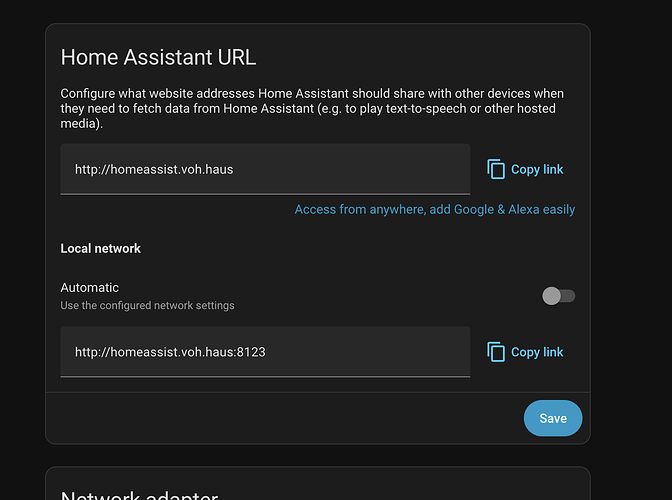The width and height of the screenshot is (672, 500).
Task: Click the copy icon beside homeassist.voh.haus URL
Action: [x=496, y=169]
